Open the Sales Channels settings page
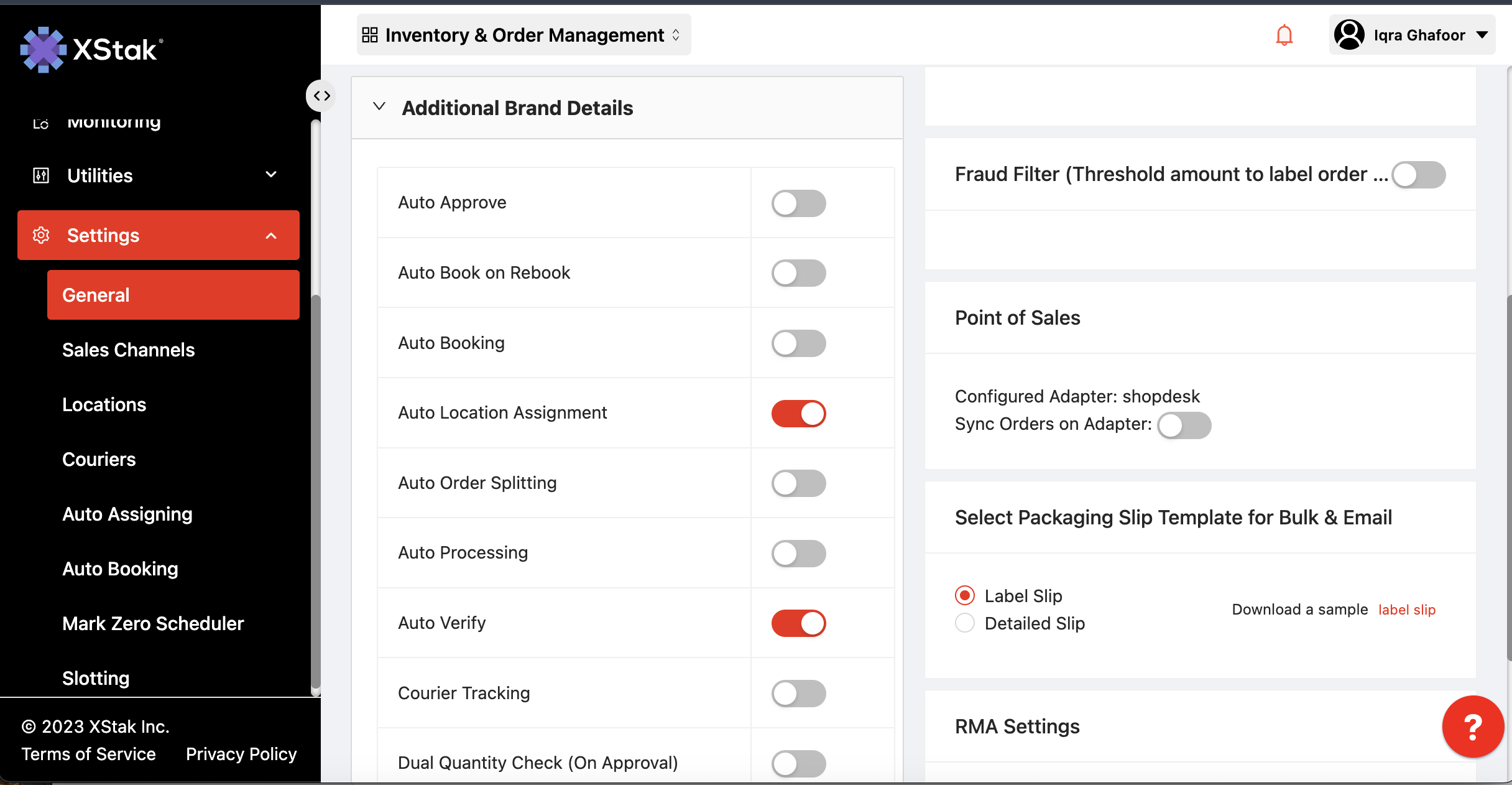The image size is (1512, 785). 128,350
